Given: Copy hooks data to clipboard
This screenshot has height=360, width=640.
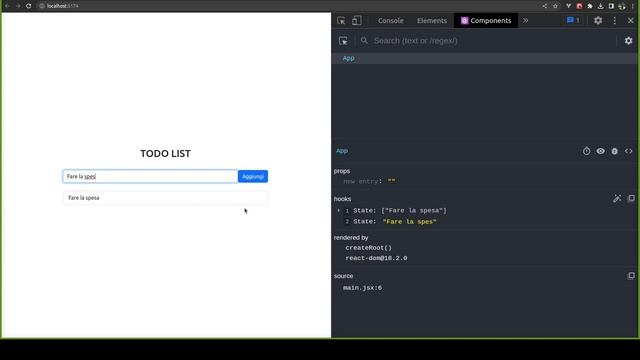Looking at the screenshot, I should [631, 198].
